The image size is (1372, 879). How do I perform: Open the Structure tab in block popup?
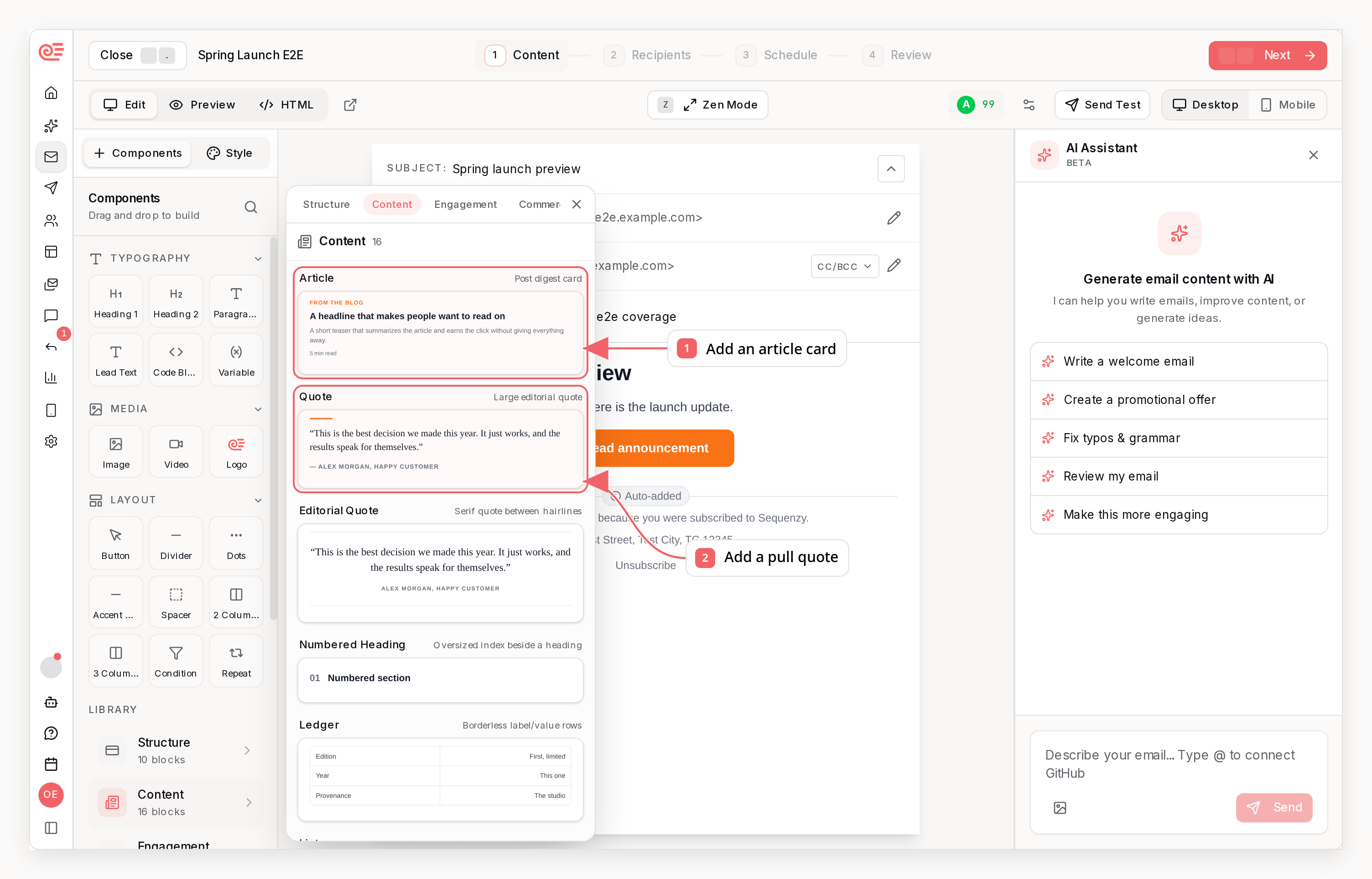[x=326, y=204]
